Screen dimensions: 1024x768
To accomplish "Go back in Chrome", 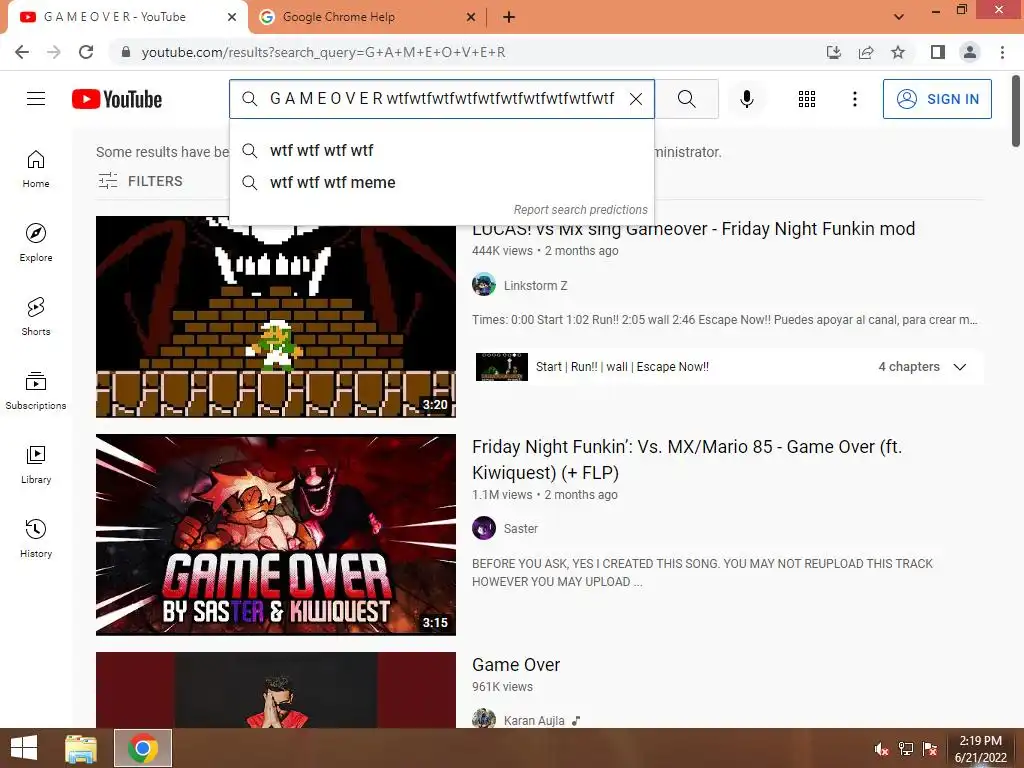I will [22, 52].
